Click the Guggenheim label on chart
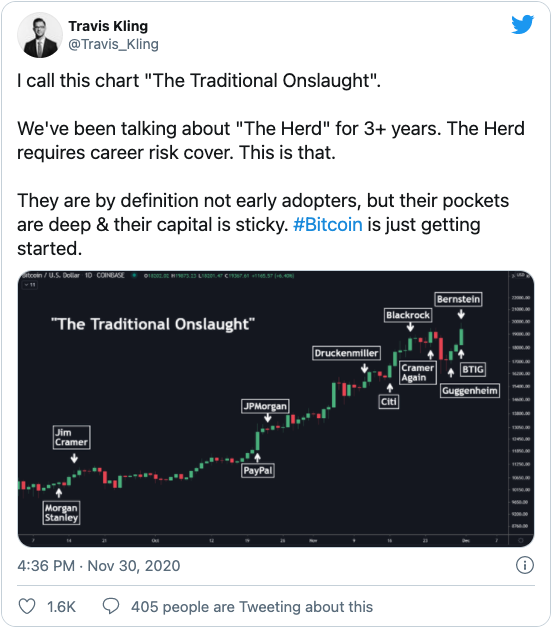 pyautogui.click(x=470, y=390)
